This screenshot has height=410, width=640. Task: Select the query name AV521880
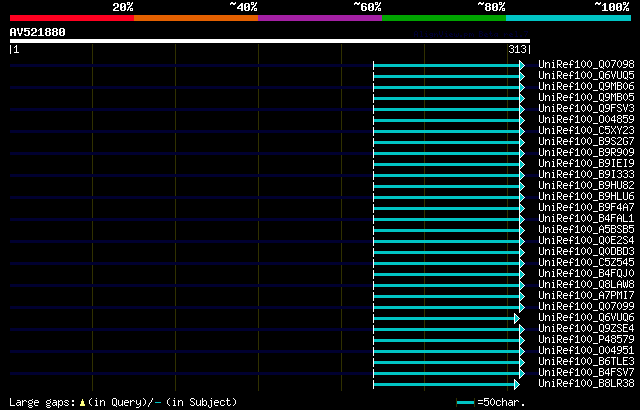coord(38,32)
